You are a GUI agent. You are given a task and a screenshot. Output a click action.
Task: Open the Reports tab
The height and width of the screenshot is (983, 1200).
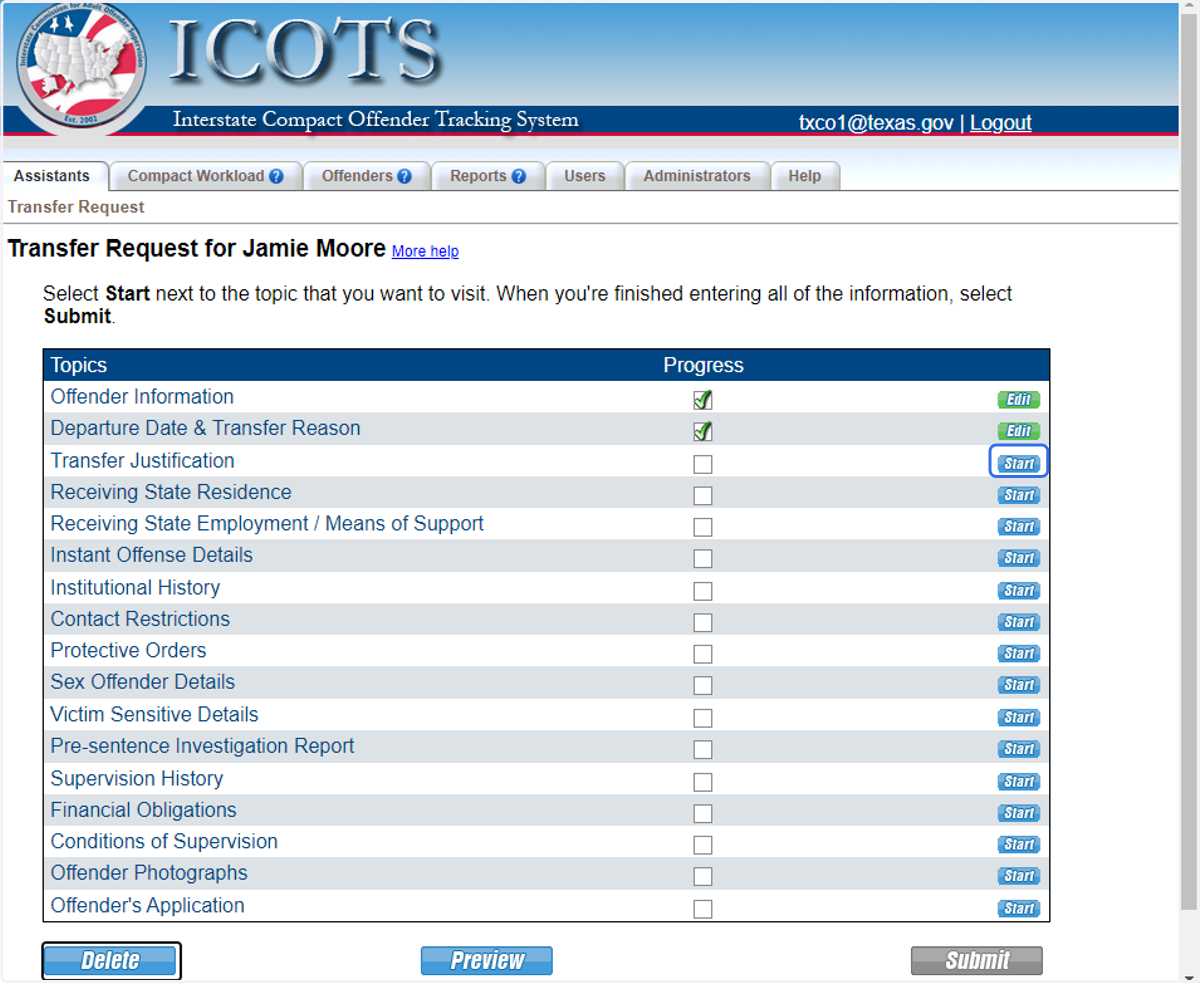pos(488,176)
